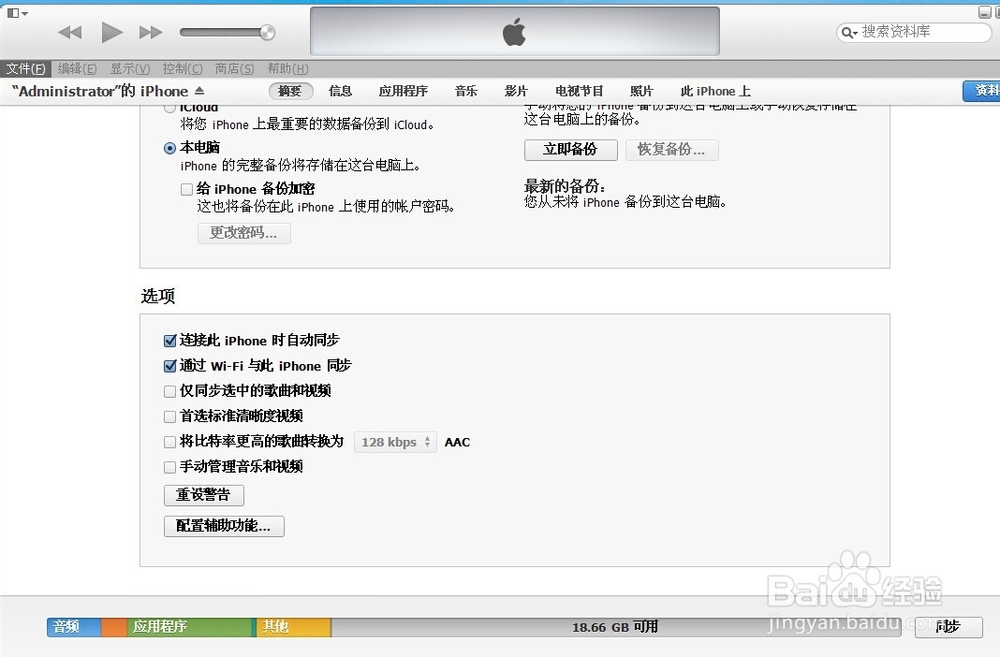Click the rewind previous track button
The width and height of the screenshot is (1000, 657).
click(70, 32)
